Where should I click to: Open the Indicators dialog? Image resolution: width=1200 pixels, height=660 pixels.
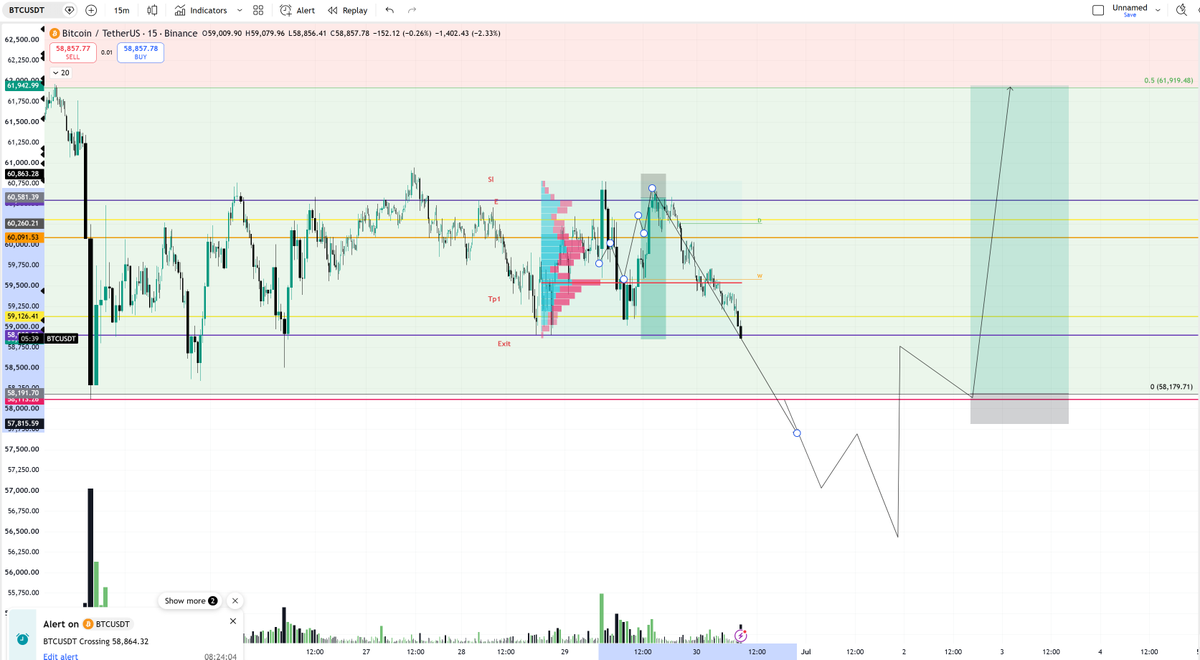[200, 10]
